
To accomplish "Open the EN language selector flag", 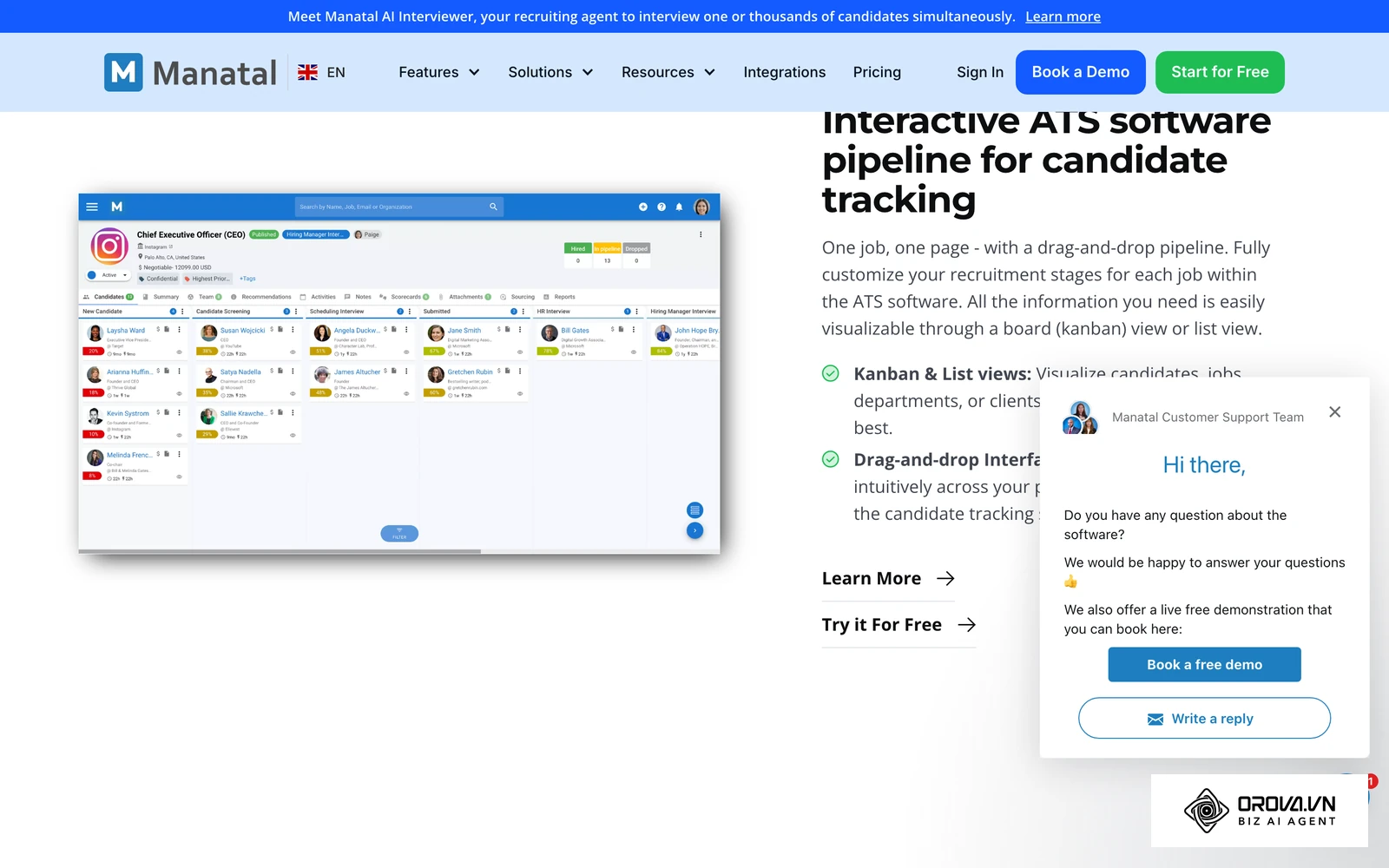I will 307,72.
